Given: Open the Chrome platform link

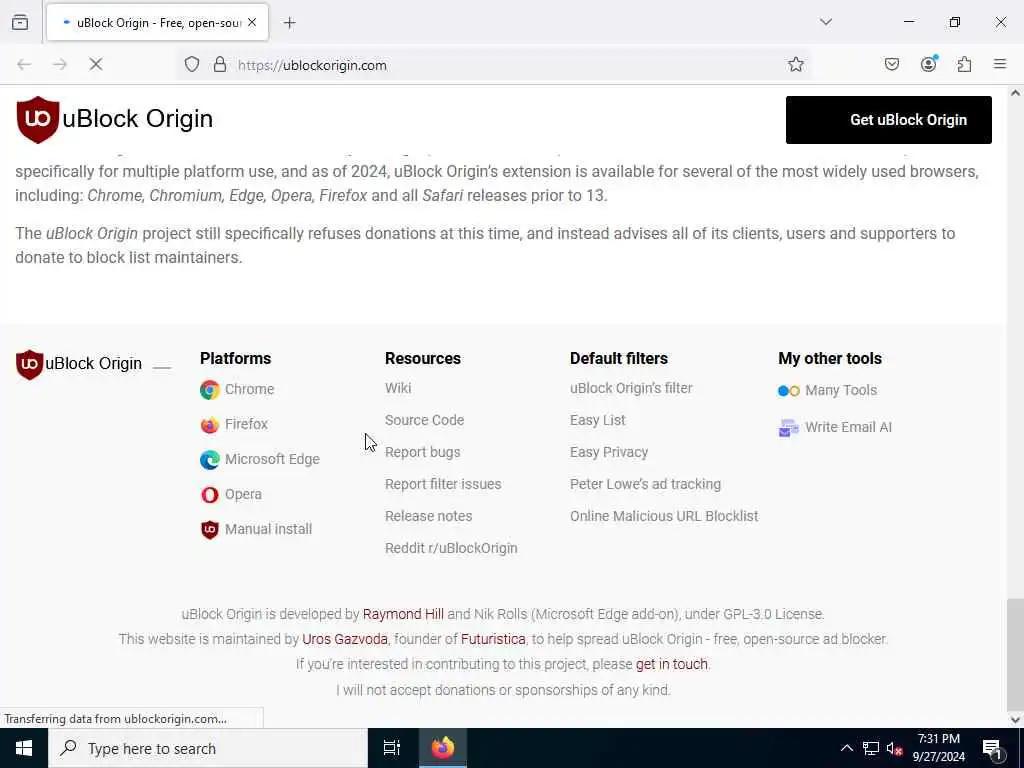Looking at the screenshot, I should pos(249,389).
